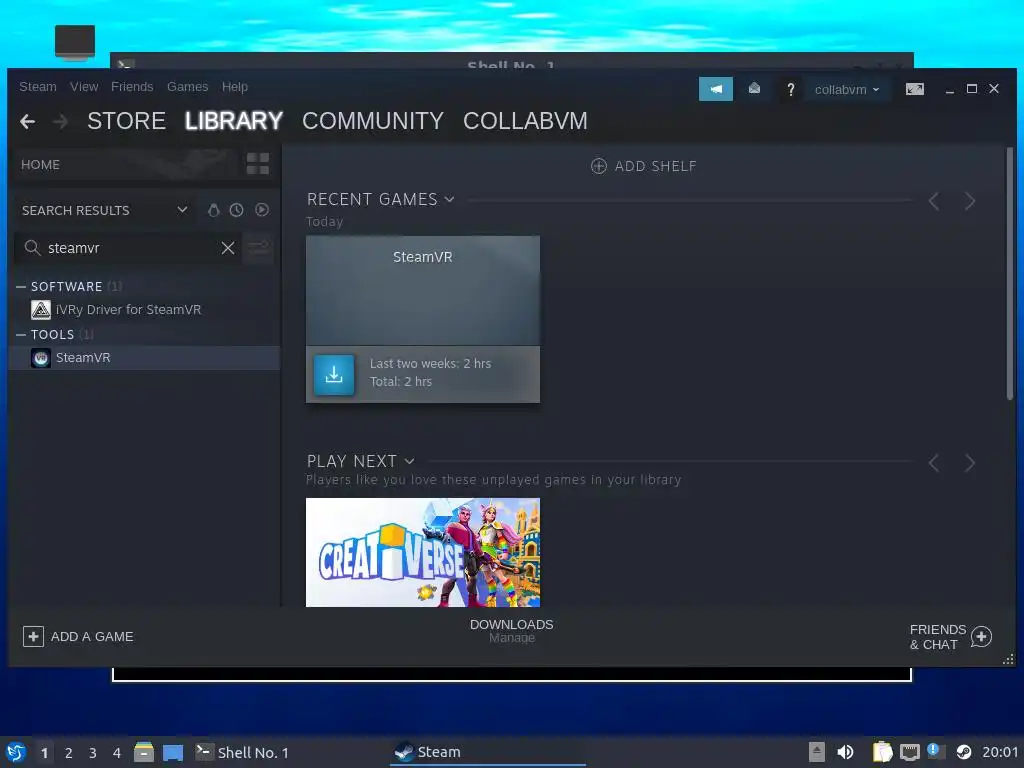Switch to workspace 3 in taskbar
The height and width of the screenshot is (768, 1024).
point(93,753)
